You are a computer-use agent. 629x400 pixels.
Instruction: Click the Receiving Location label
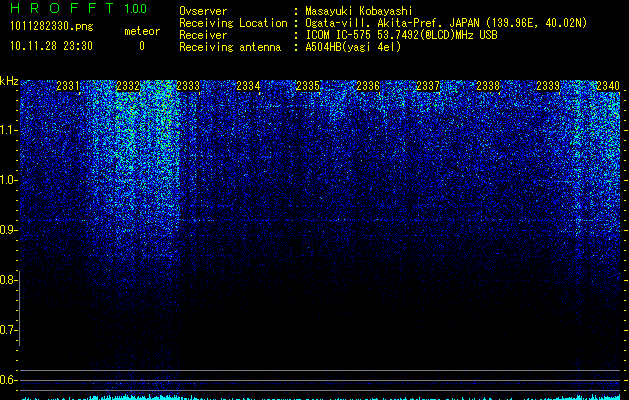click(x=233, y=23)
